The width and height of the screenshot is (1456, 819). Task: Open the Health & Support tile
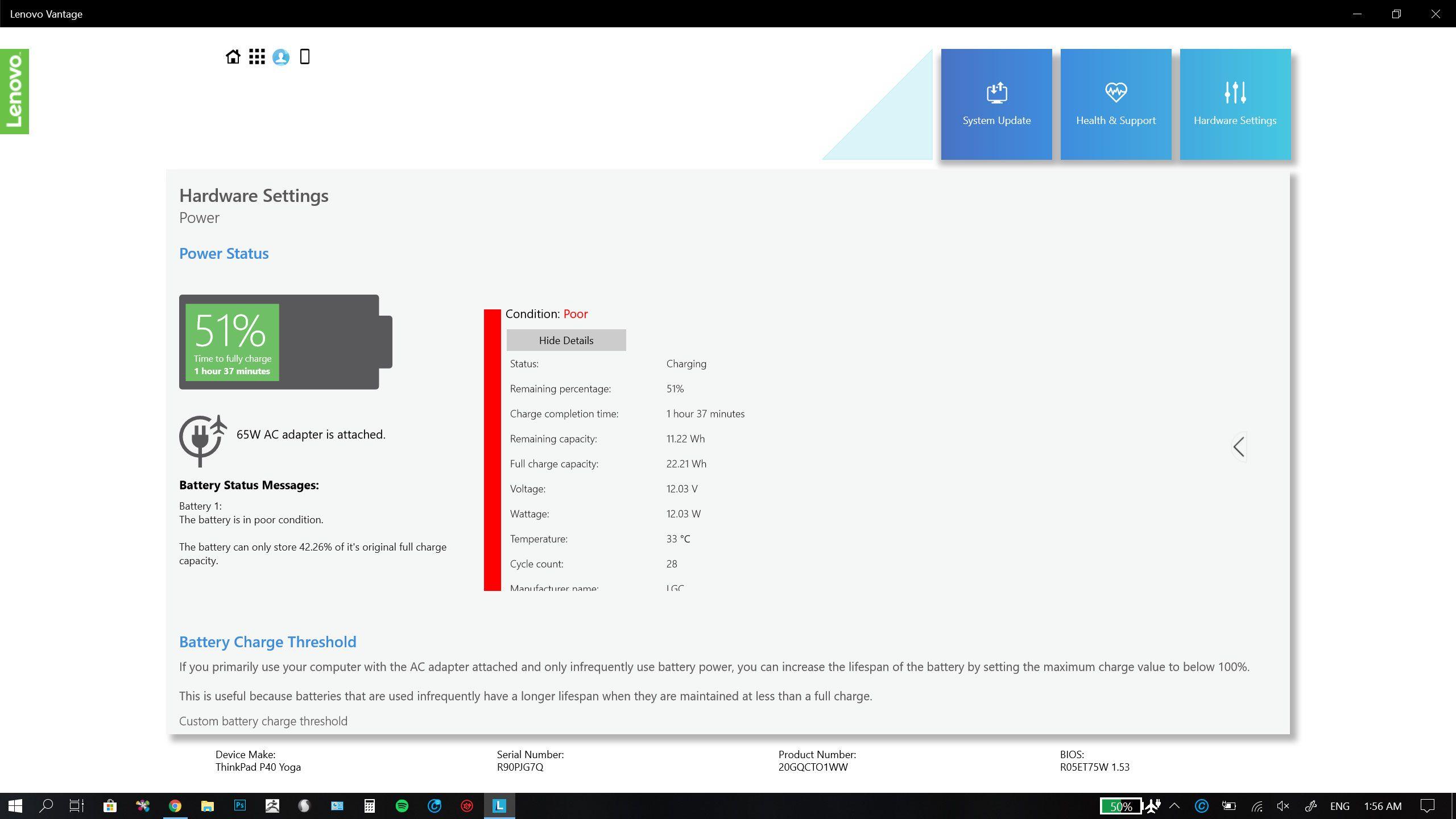1116,104
